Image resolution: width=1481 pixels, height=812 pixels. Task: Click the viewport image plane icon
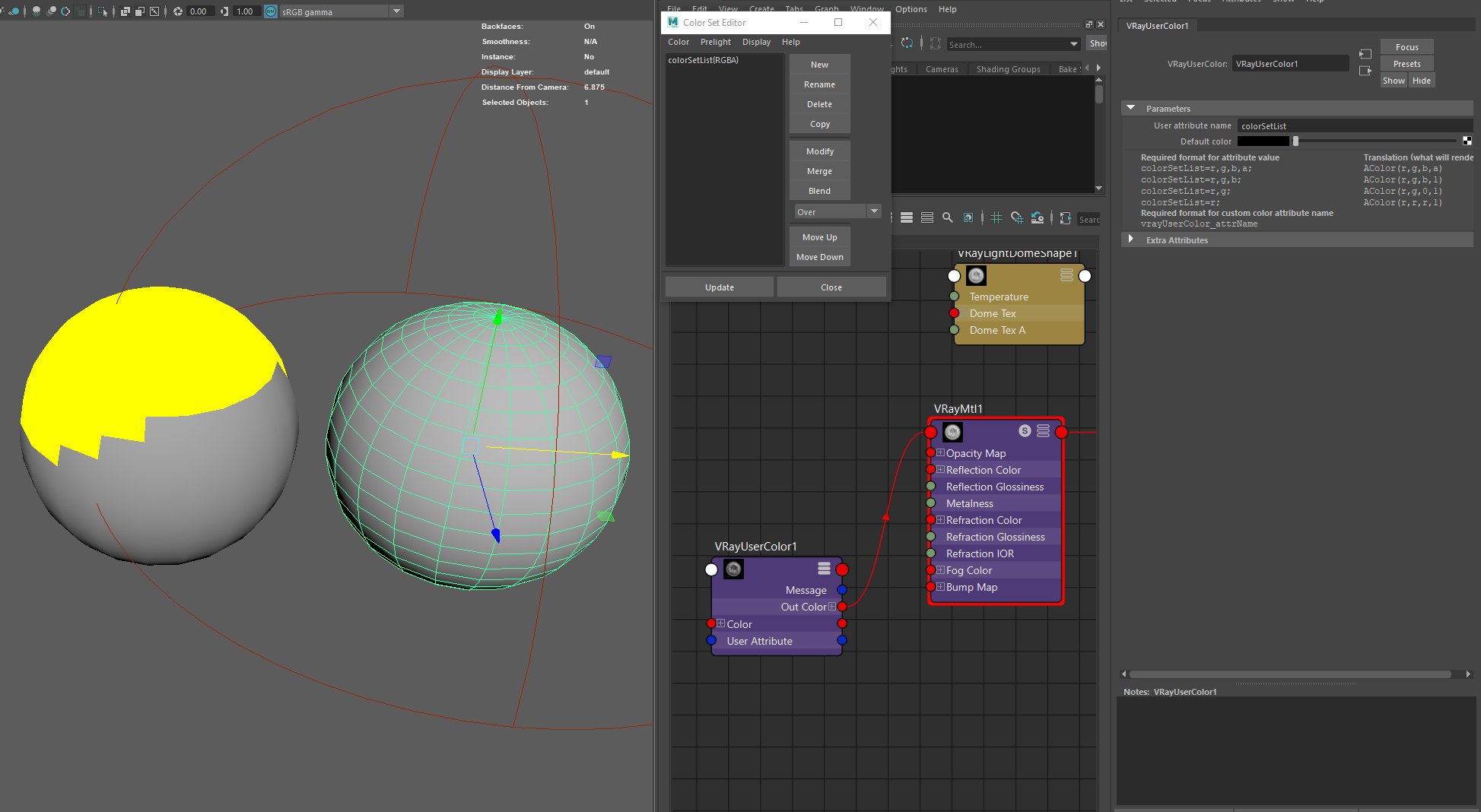click(154, 11)
